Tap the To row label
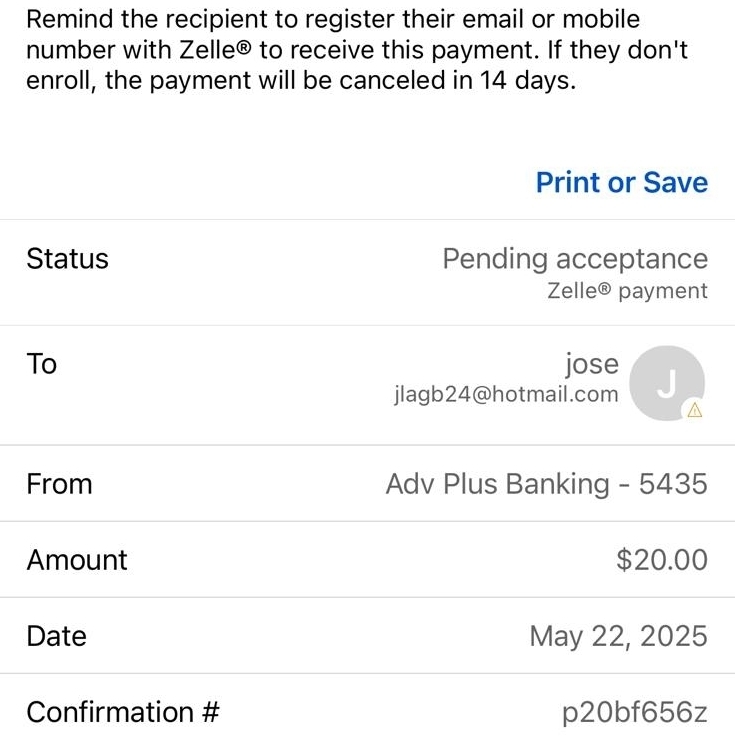 41,364
